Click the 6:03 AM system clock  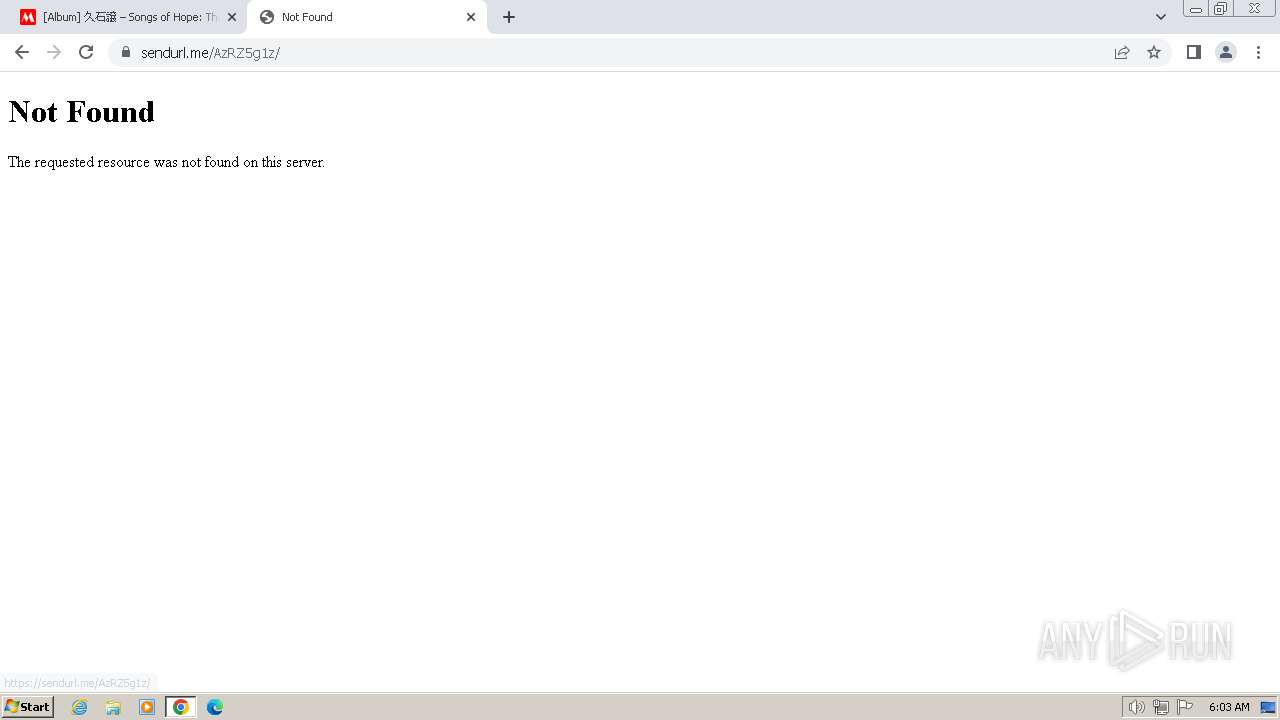(x=1229, y=707)
